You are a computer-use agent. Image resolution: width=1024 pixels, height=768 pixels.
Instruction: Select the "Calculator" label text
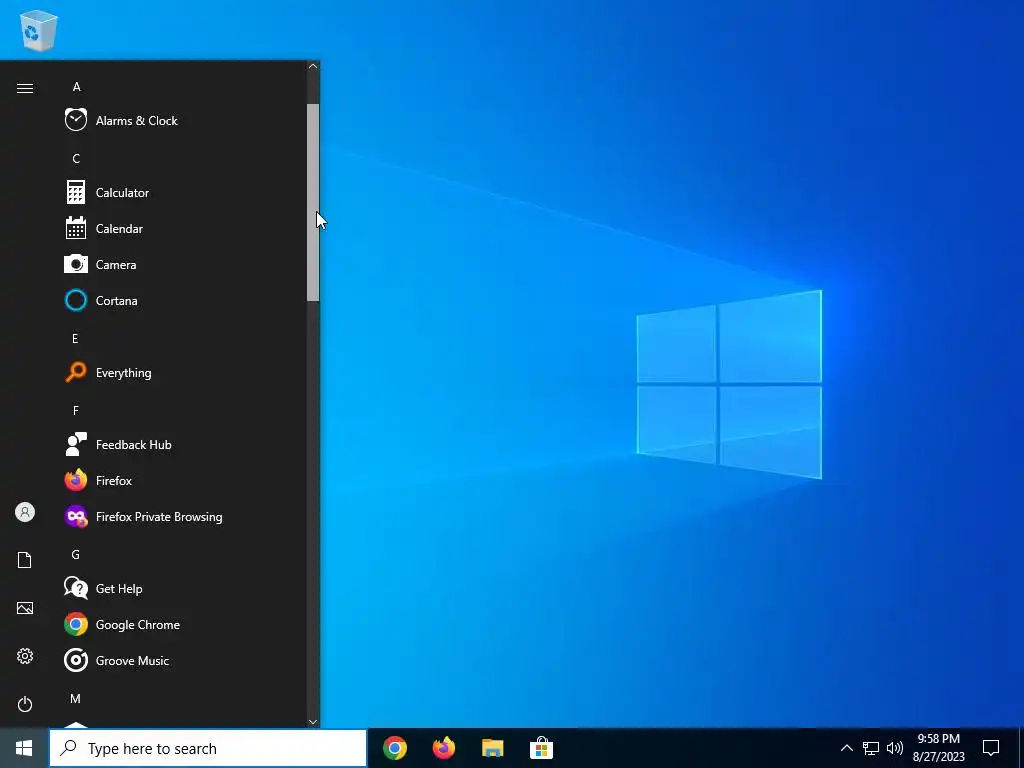[x=122, y=193]
